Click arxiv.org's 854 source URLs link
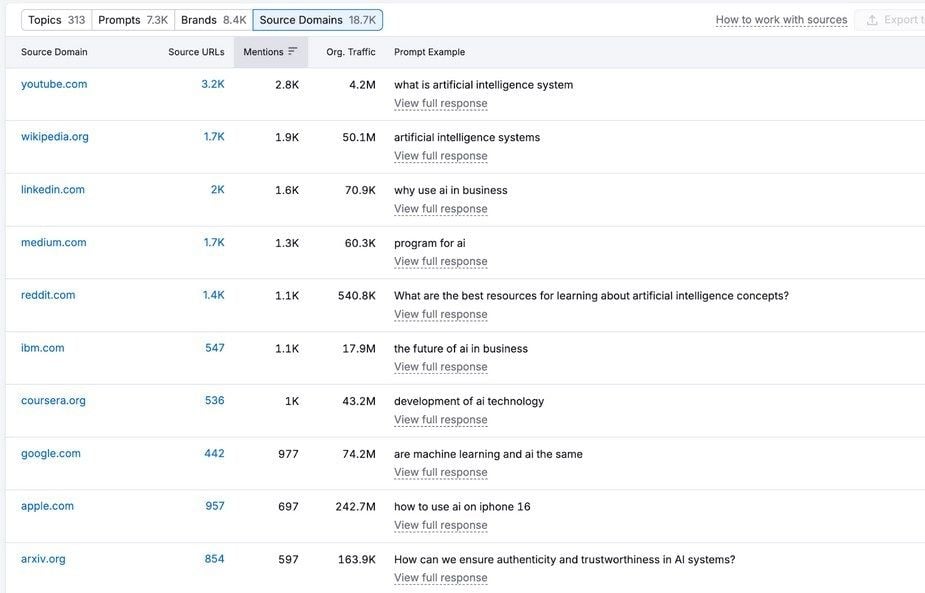 pos(214,558)
